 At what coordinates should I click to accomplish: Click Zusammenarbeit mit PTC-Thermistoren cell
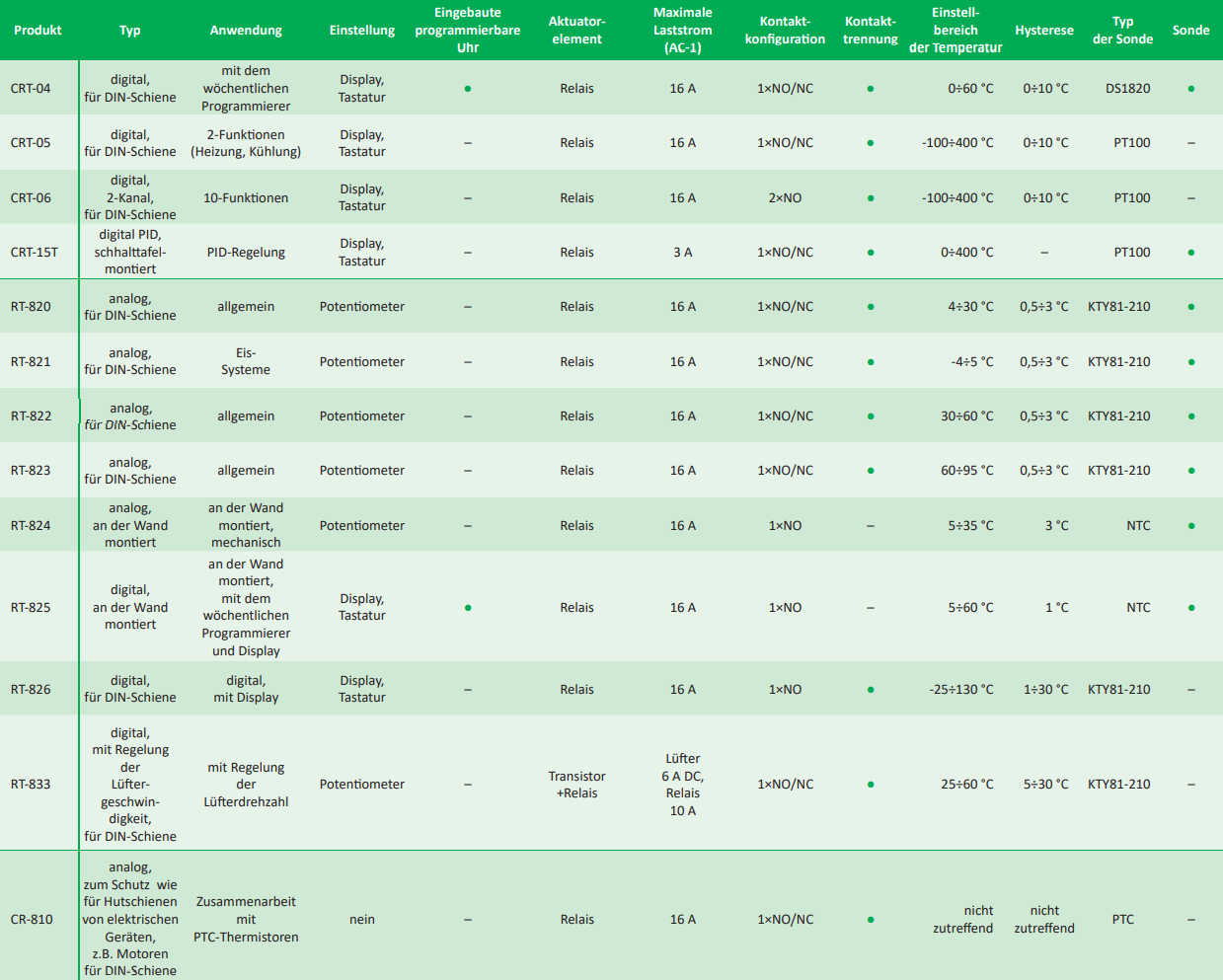[246, 920]
